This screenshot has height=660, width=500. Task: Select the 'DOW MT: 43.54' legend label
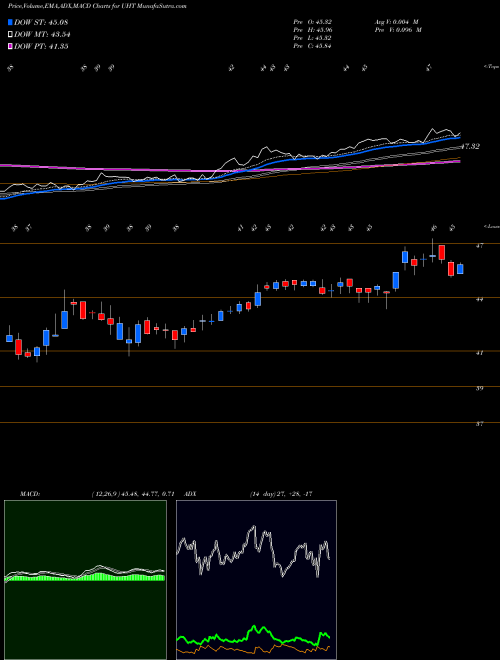pos(42,34)
